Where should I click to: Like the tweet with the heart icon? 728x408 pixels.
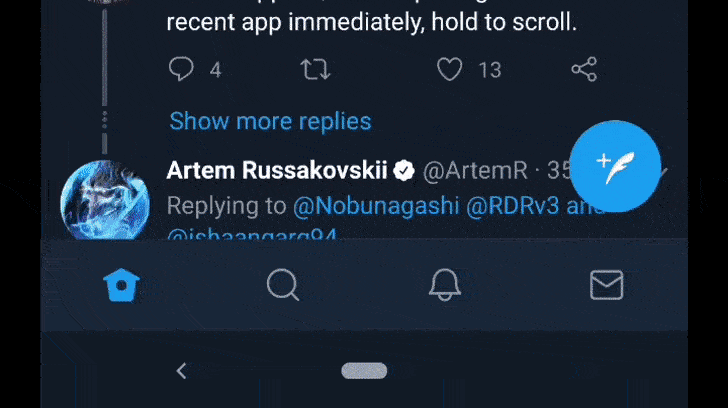pos(449,69)
